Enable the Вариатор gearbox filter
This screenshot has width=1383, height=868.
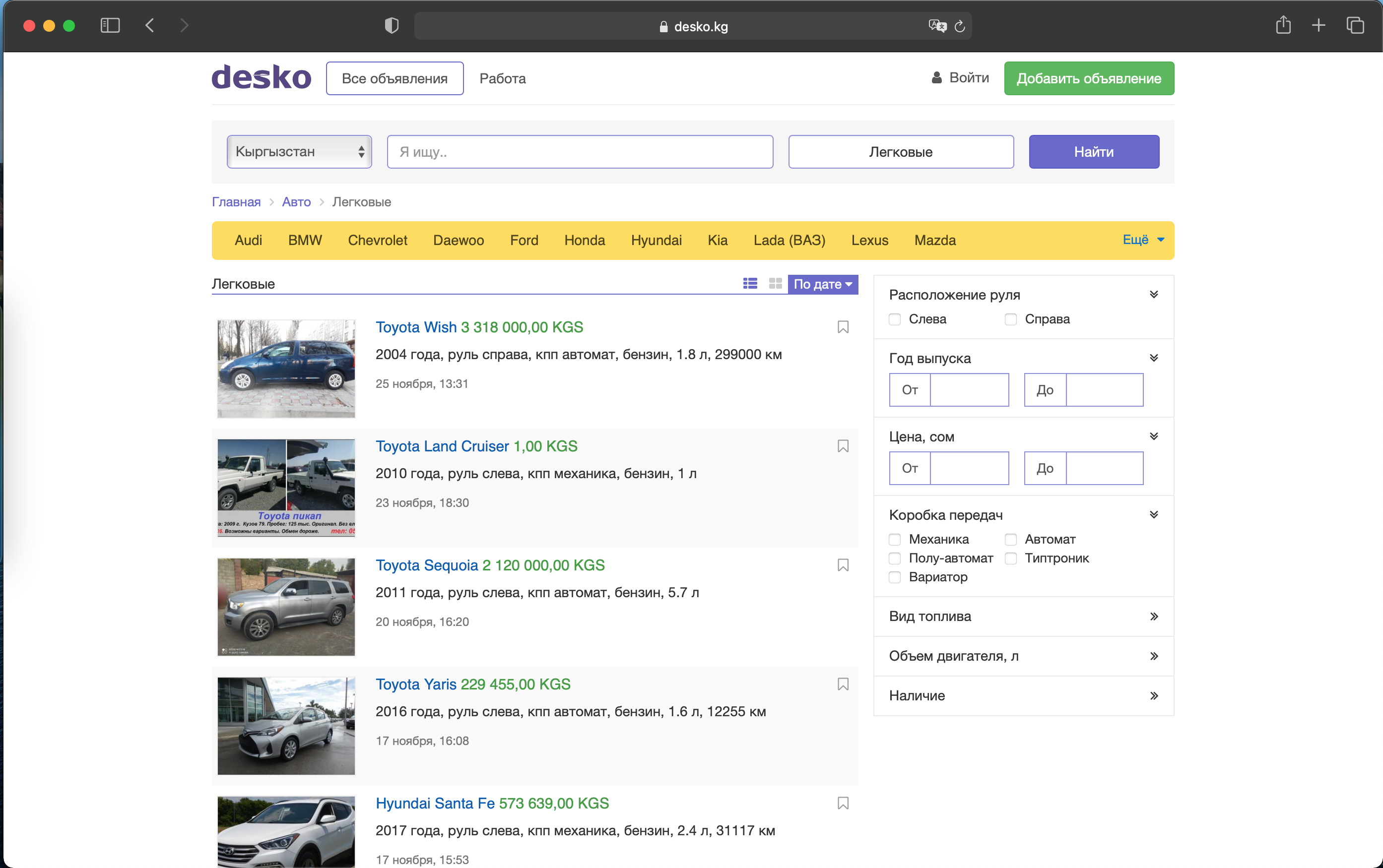(895, 577)
